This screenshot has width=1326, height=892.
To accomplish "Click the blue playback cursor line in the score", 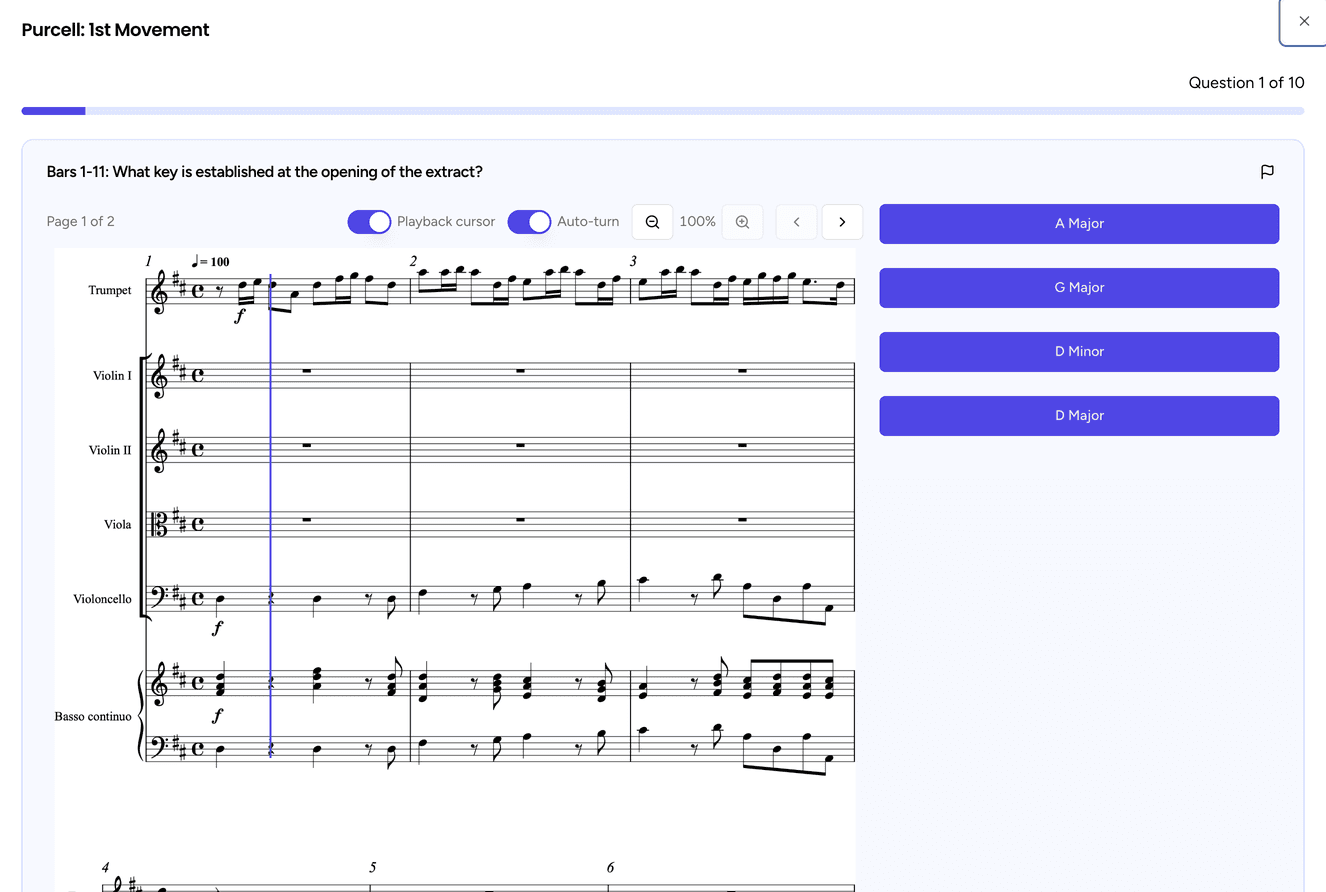I will point(270,517).
